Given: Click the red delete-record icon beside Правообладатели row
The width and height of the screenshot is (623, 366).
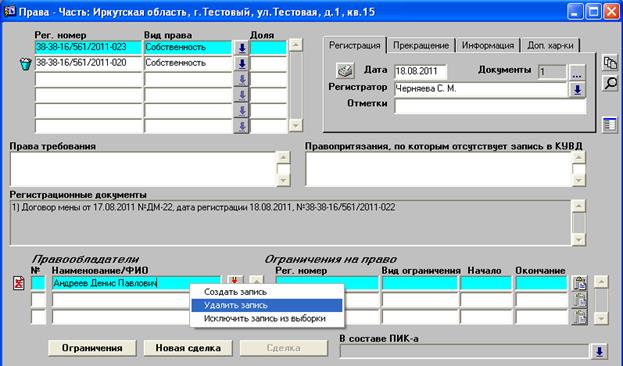Looking at the screenshot, I should click(x=18, y=283).
